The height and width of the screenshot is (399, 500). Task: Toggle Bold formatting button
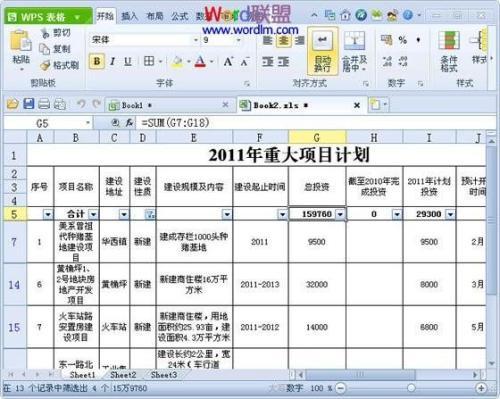tap(97, 61)
